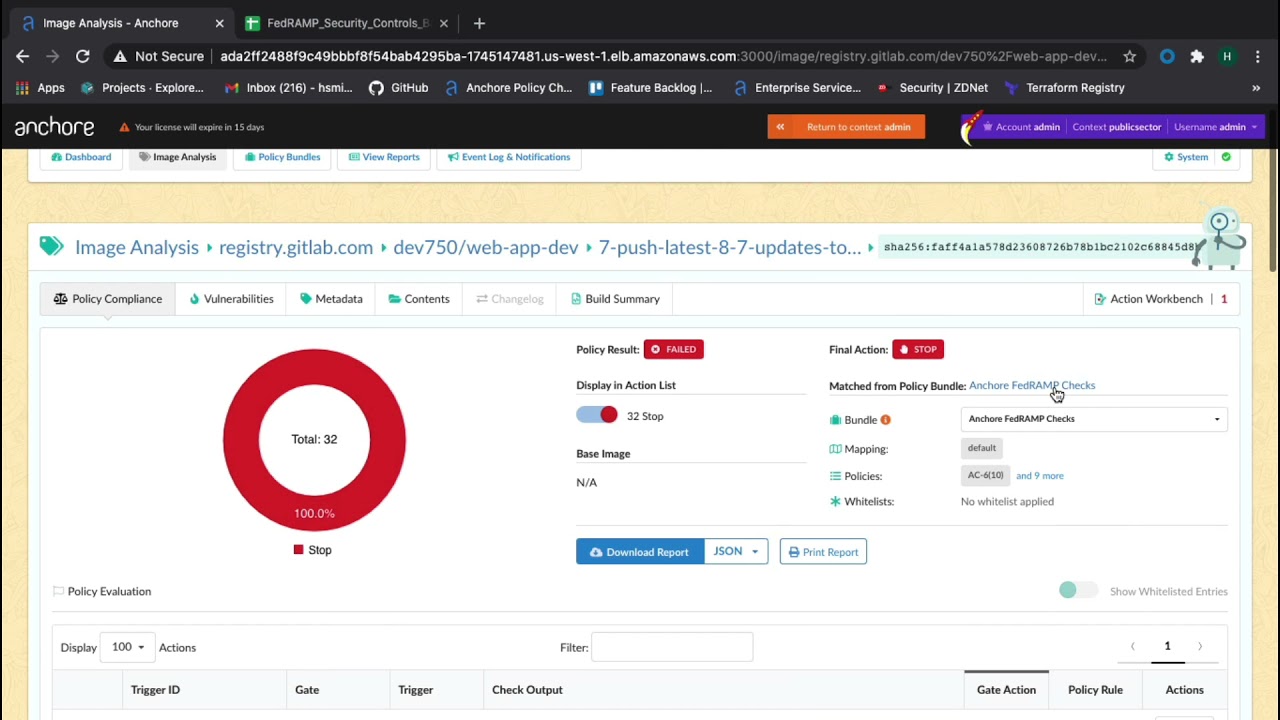Click Image Analysis breadcrumb link

[137, 248]
